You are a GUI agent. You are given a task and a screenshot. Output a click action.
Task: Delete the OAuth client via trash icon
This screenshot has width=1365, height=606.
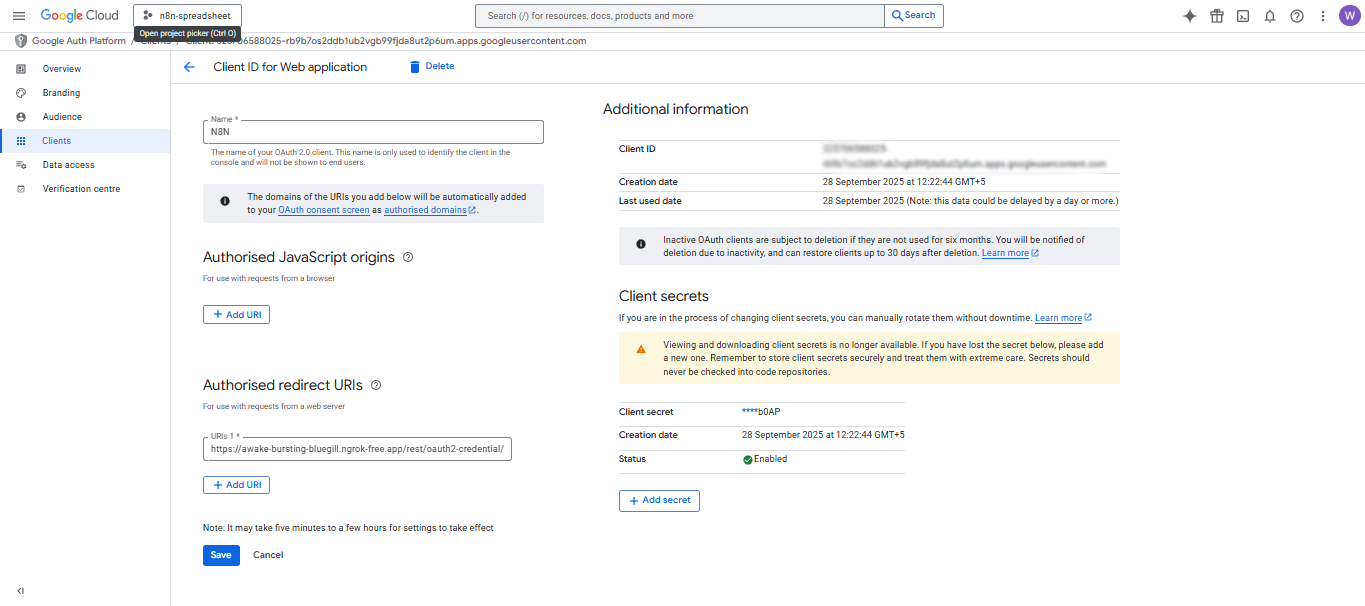click(415, 66)
